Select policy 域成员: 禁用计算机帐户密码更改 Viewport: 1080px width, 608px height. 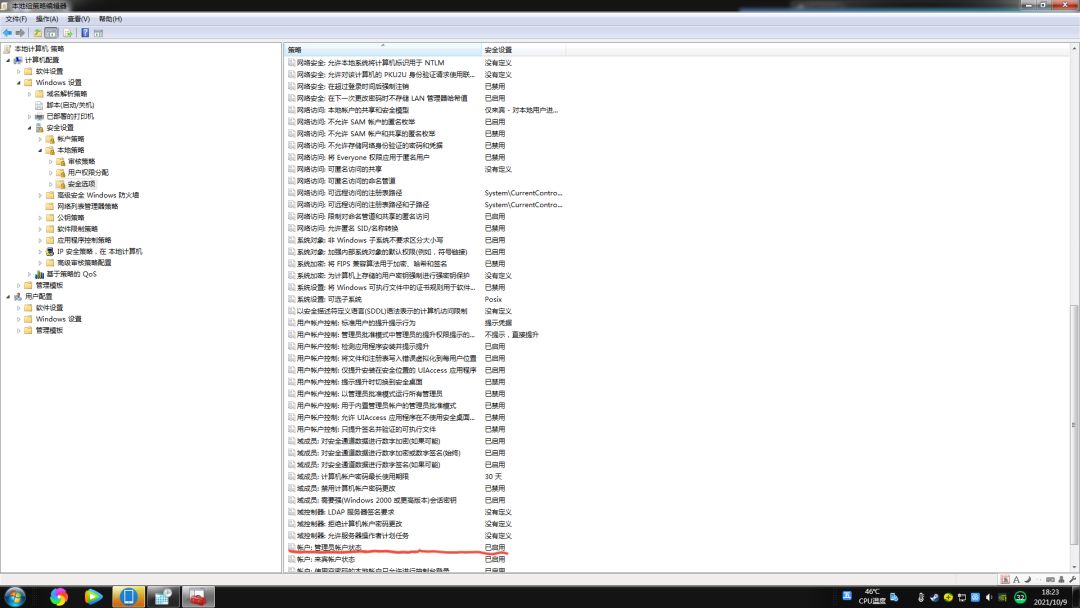coord(346,488)
